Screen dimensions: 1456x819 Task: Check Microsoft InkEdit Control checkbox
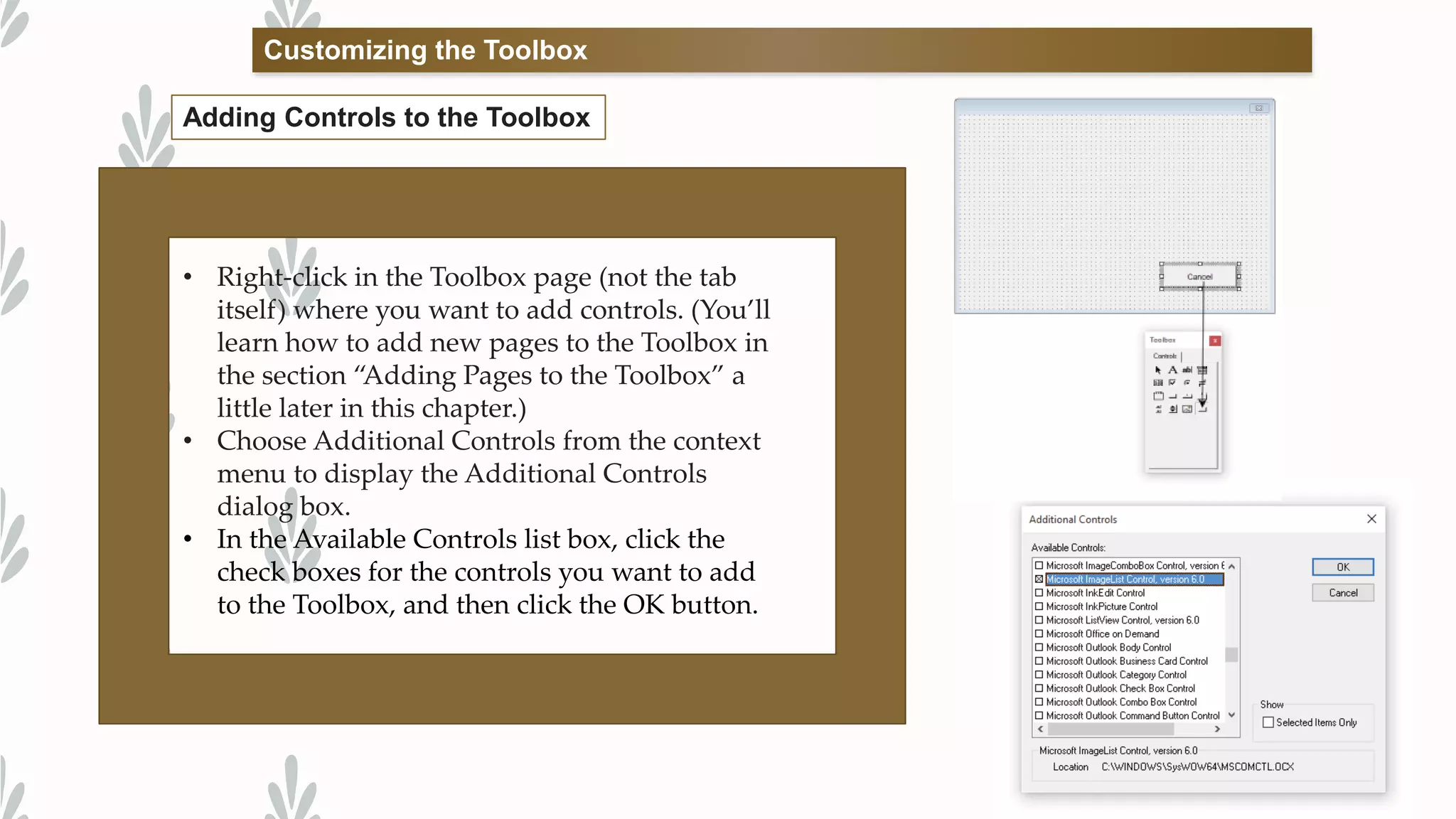(x=1039, y=593)
